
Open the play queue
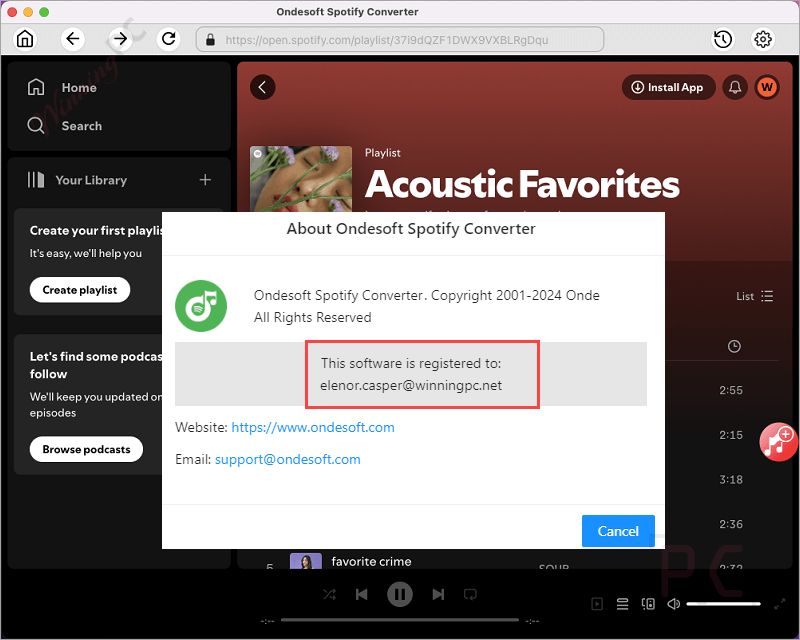pyautogui.click(x=622, y=604)
